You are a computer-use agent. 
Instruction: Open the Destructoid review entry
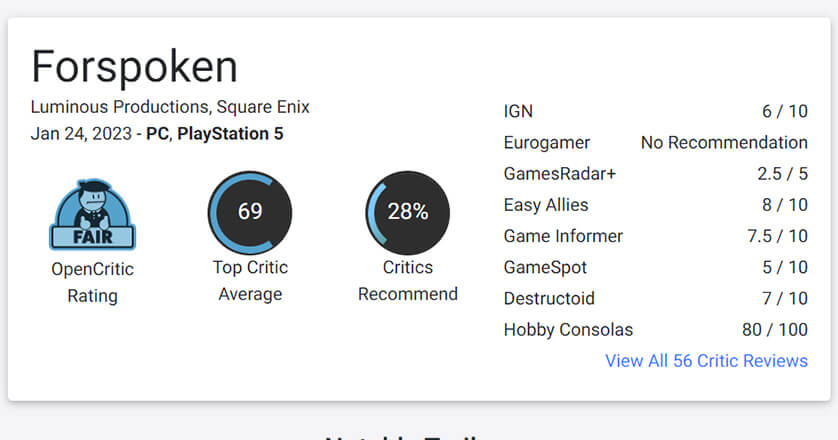coord(655,298)
